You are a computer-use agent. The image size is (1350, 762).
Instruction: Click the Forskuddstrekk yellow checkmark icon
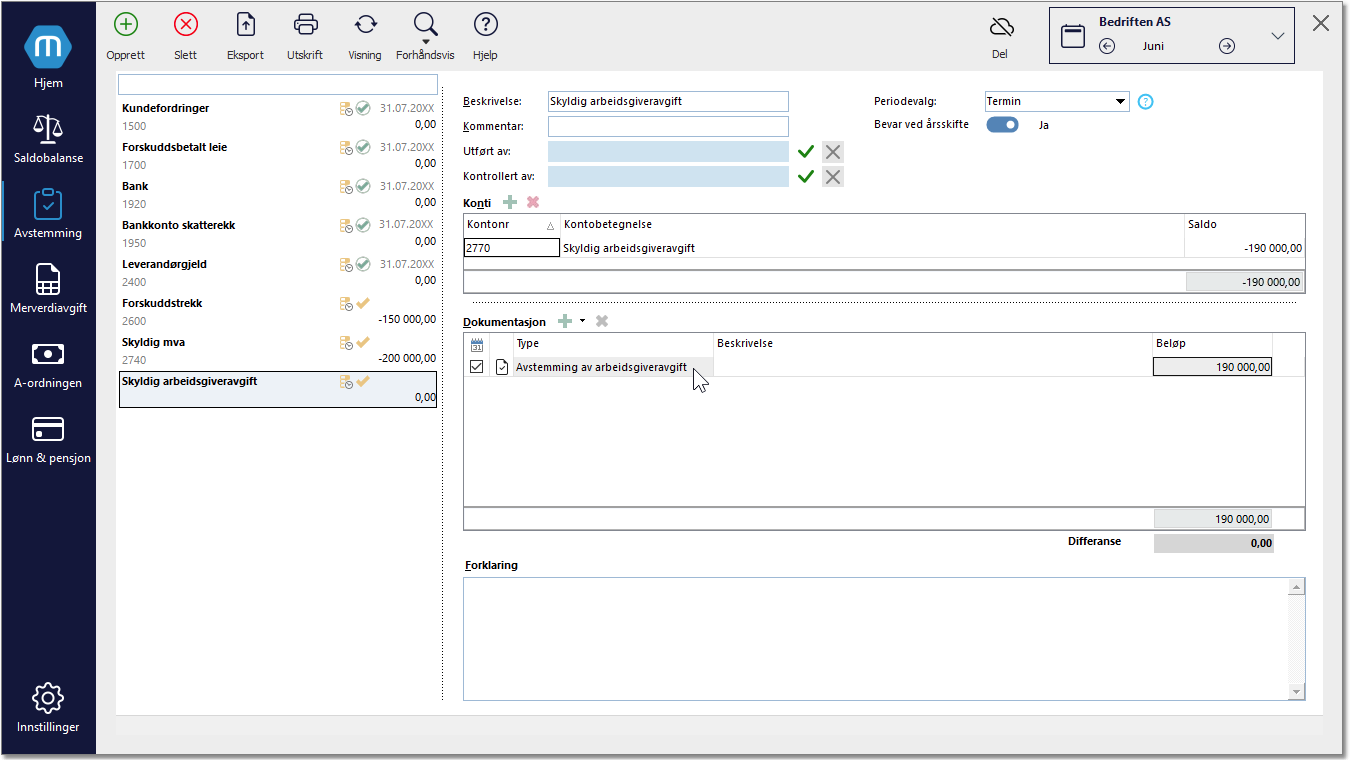coord(363,303)
